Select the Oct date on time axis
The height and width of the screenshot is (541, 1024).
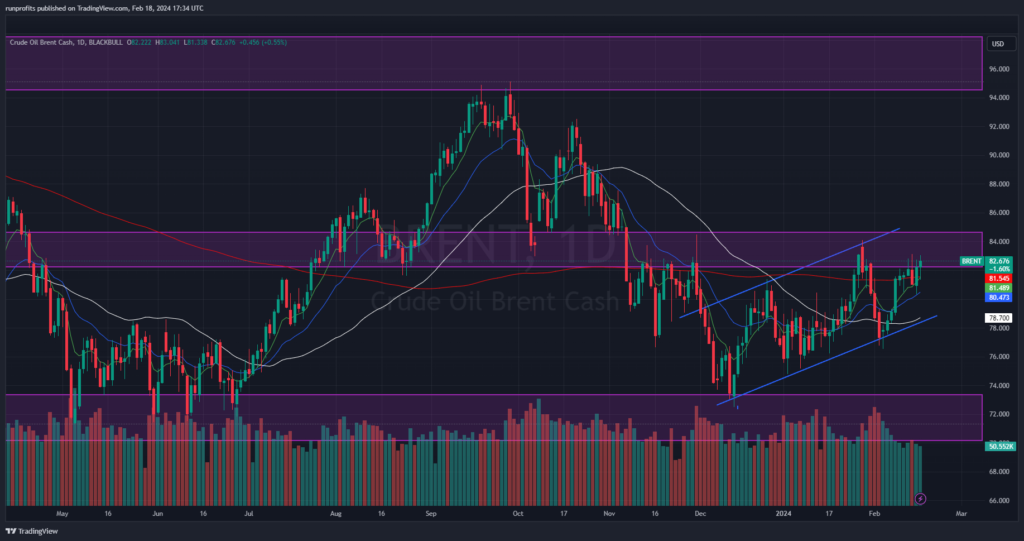click(517, 513)
